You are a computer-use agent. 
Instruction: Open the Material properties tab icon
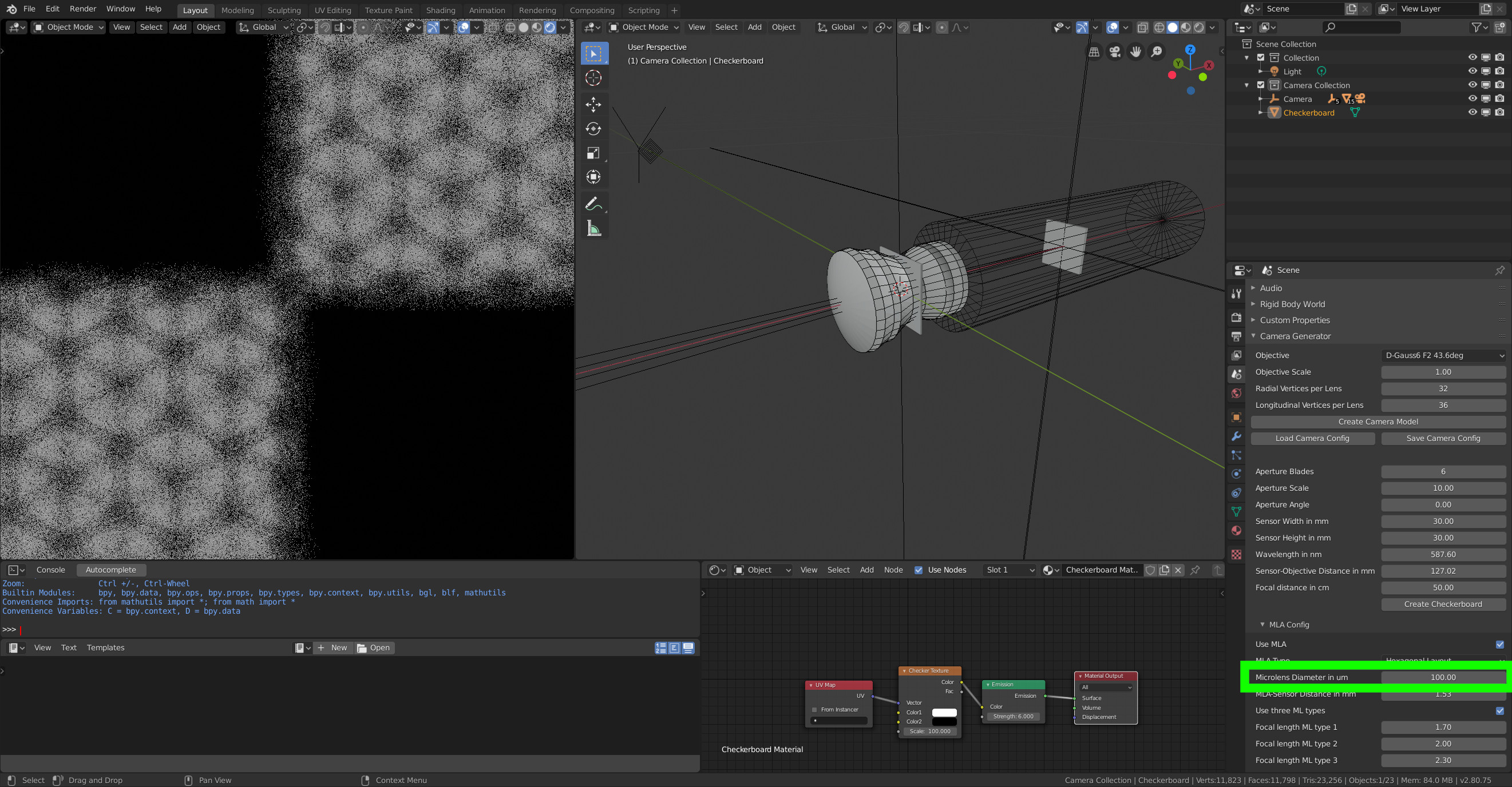tap(1236, 531)
